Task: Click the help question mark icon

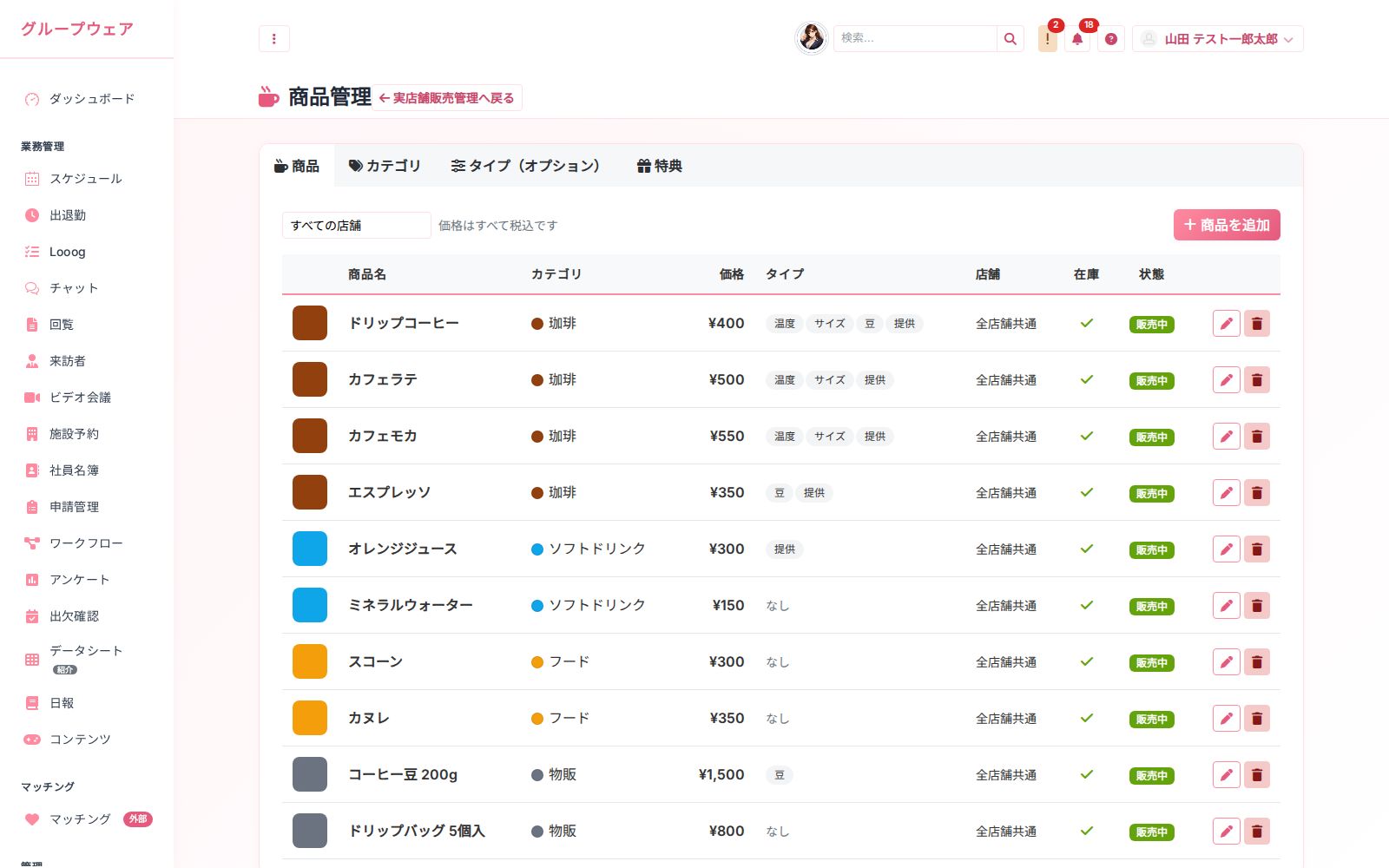Action: coord(1110,39)
